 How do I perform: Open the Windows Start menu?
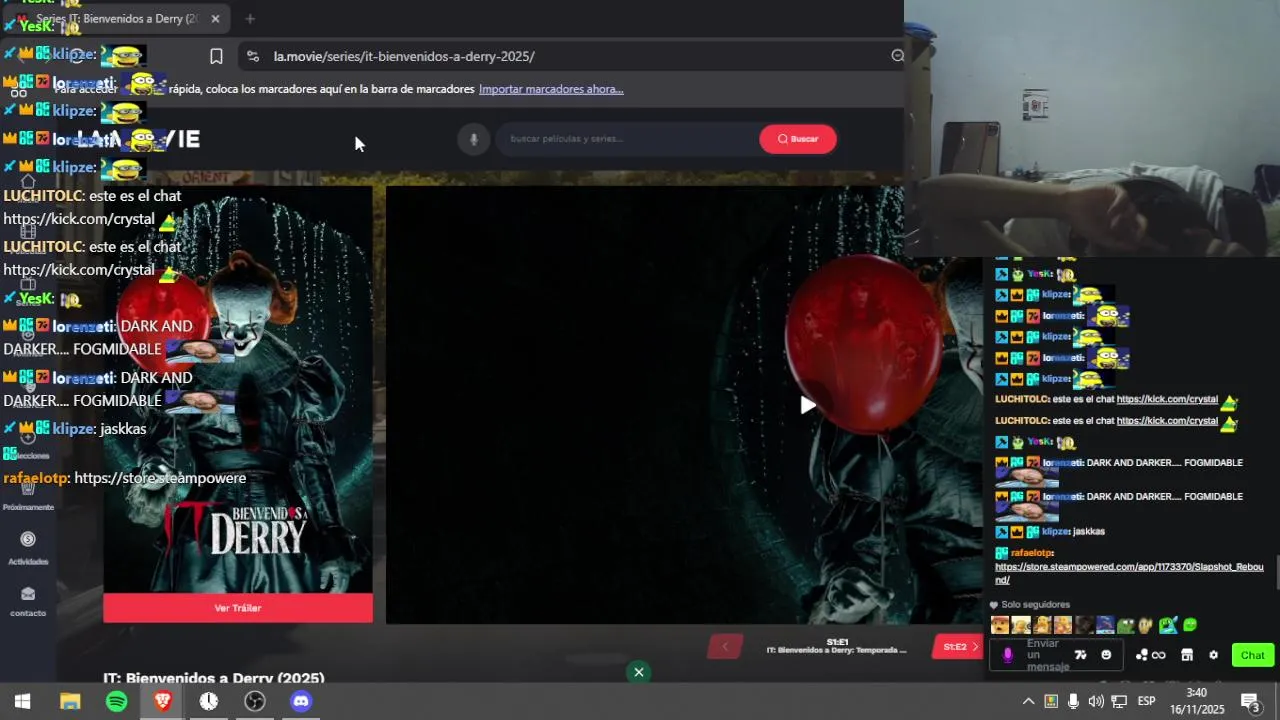point(22,701)
